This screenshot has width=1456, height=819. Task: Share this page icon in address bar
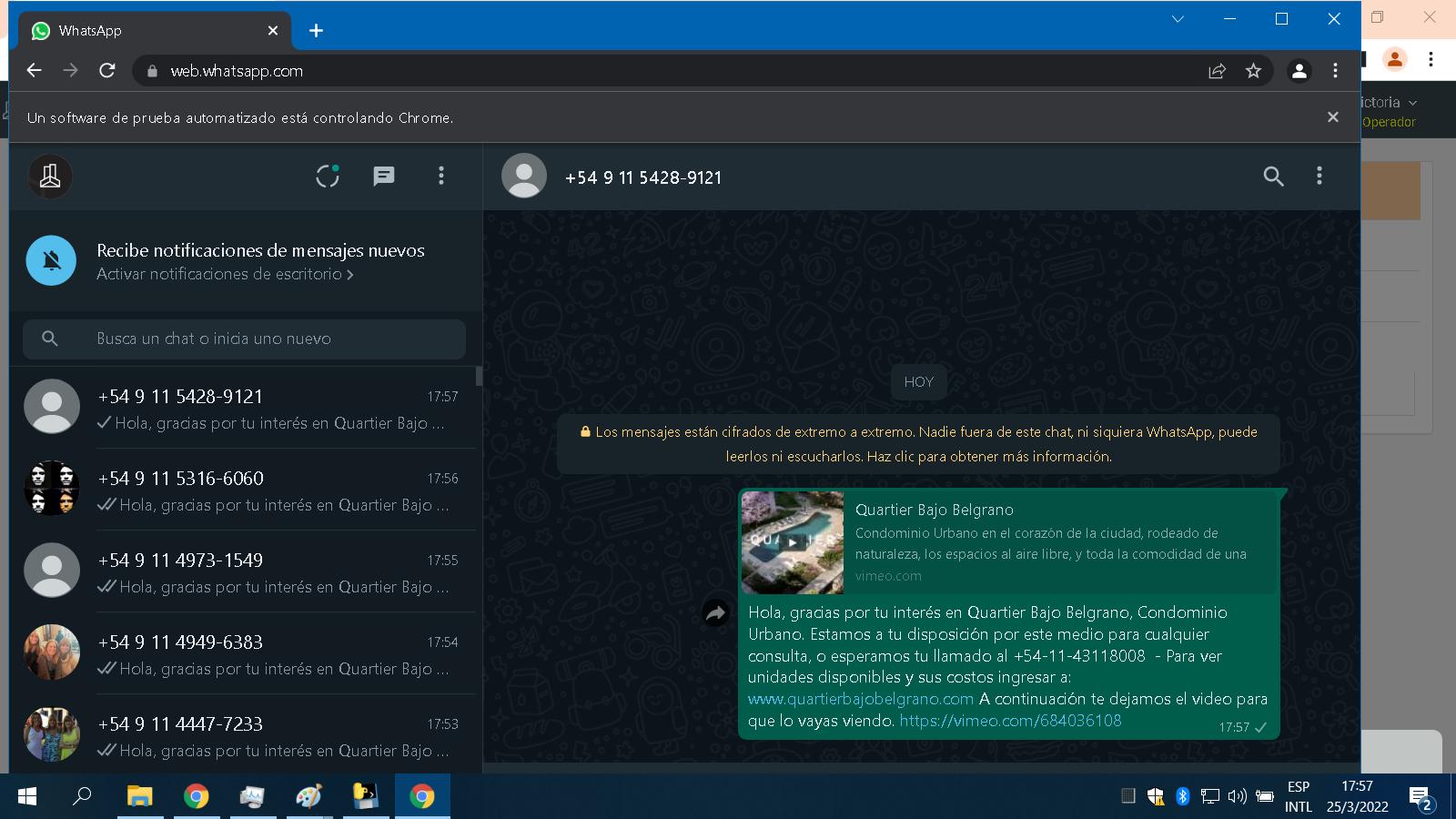pyautogui.click(x=1217, y=71)
